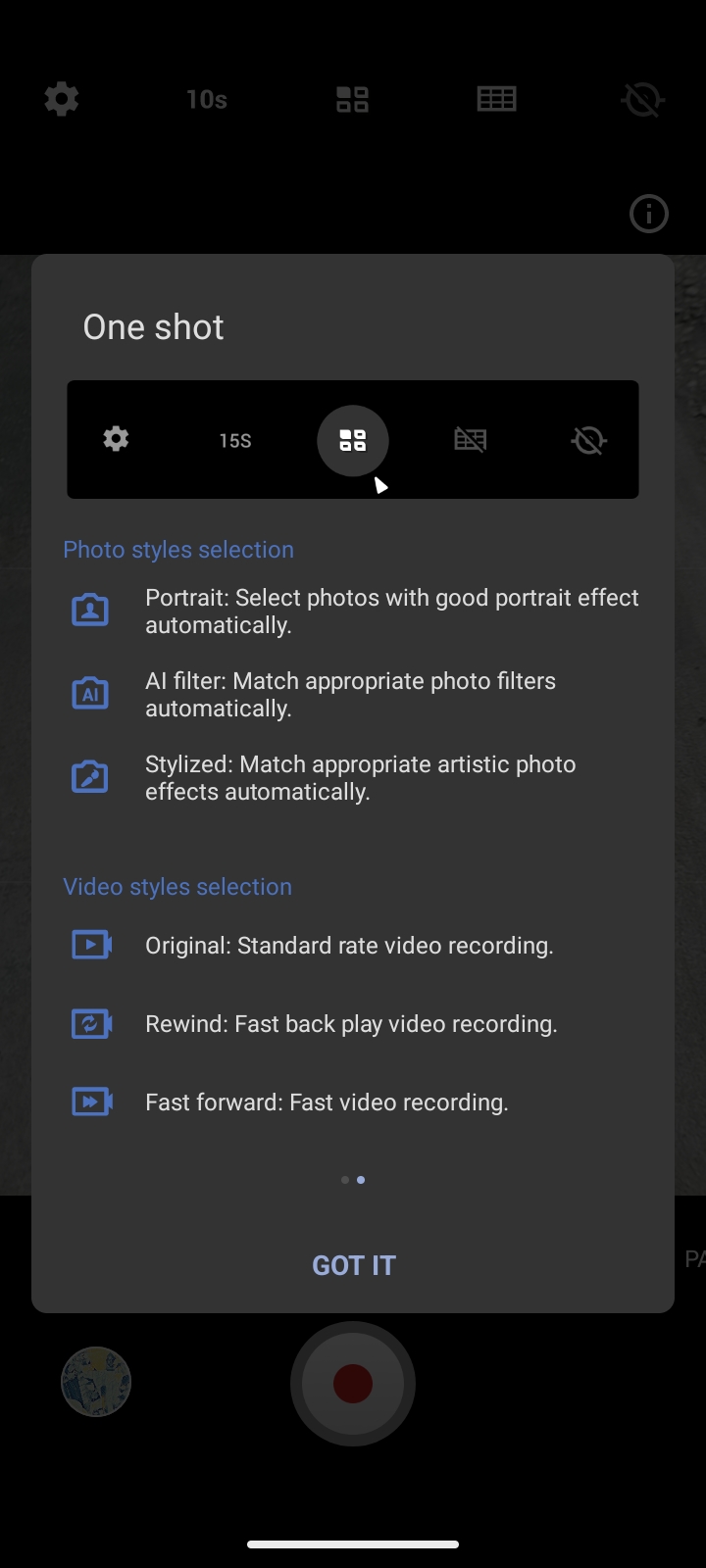Open camera settings gear in top bar
This screenshot has width=706, height=1568.
[x=62, y=99]
